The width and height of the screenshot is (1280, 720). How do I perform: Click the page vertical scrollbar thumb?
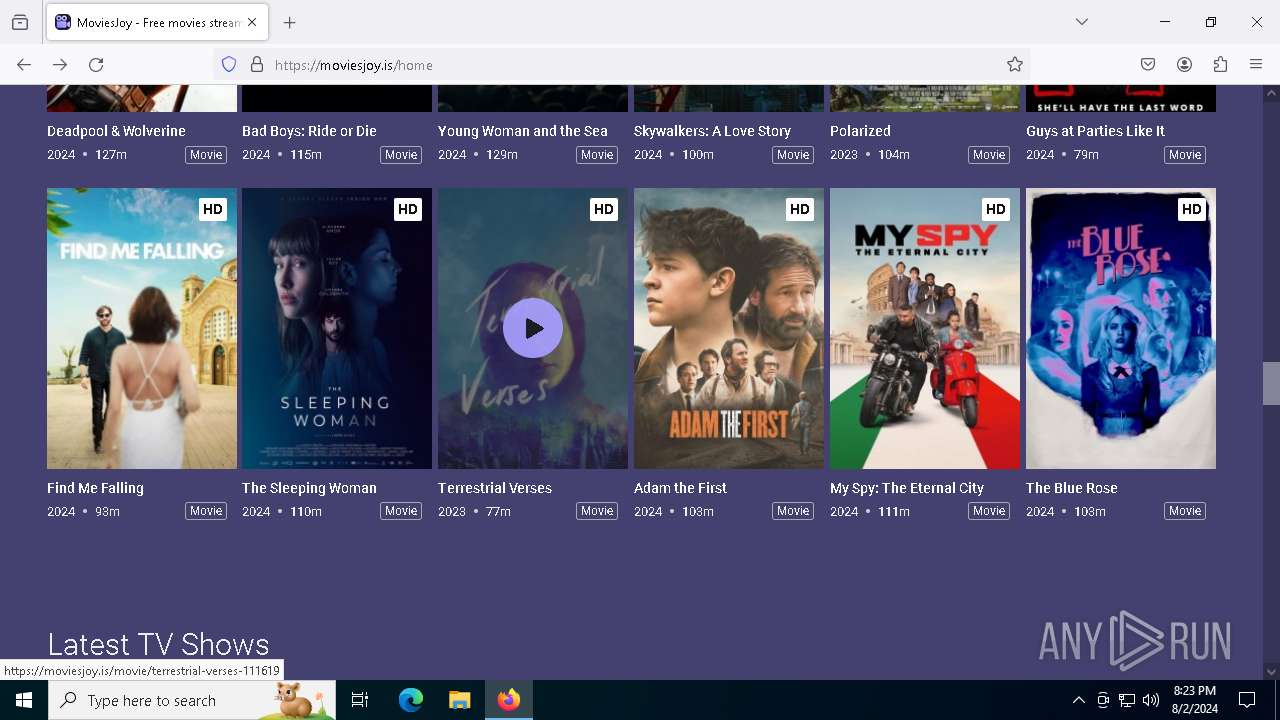1271,383
